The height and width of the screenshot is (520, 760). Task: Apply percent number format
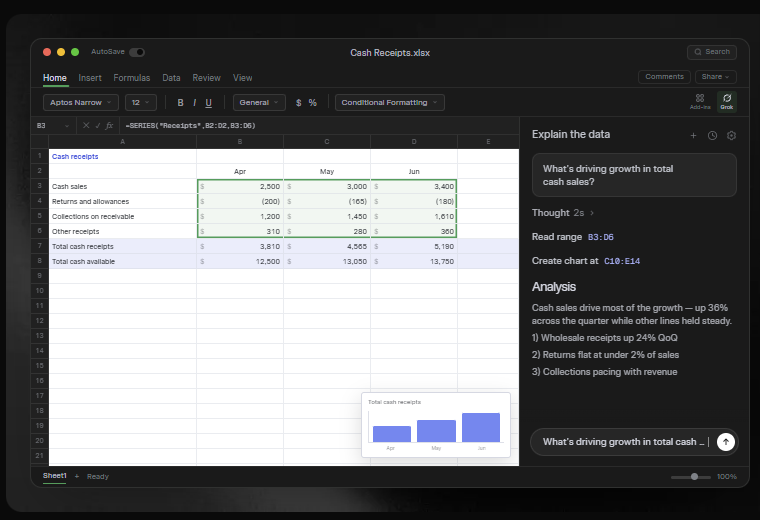313,103
